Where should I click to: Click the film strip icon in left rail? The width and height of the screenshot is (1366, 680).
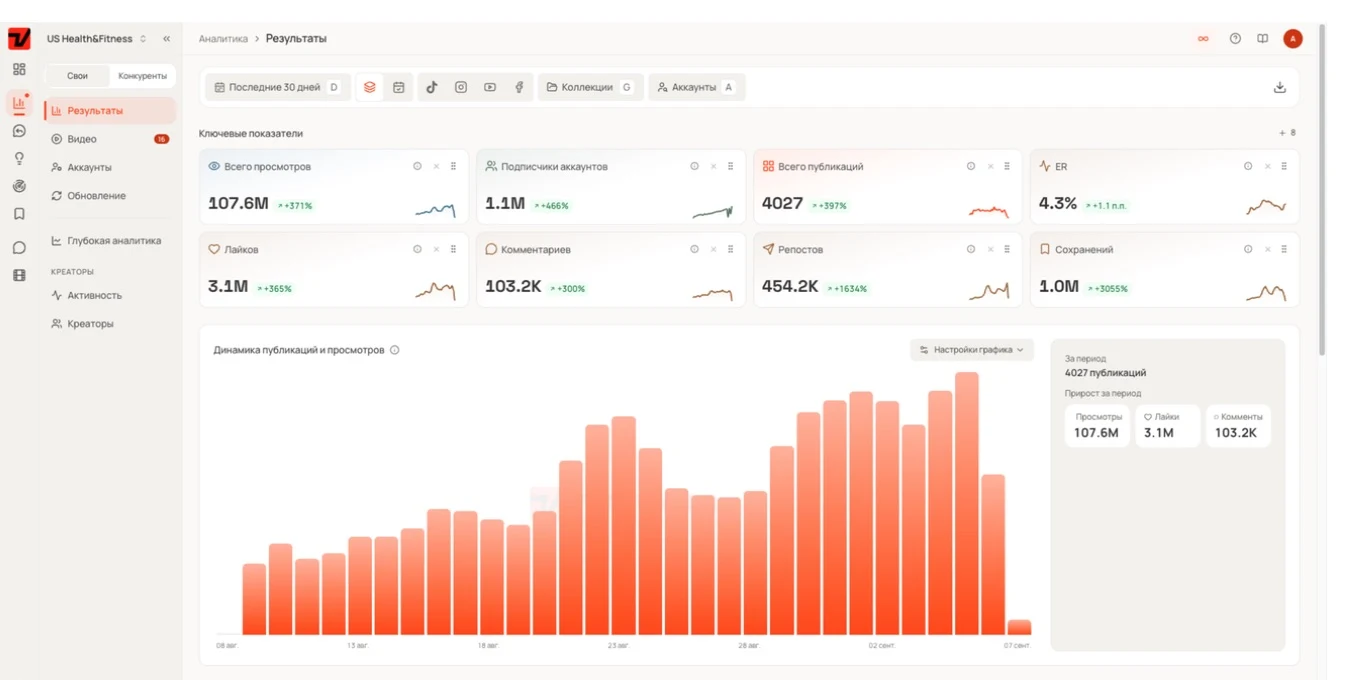19,275
